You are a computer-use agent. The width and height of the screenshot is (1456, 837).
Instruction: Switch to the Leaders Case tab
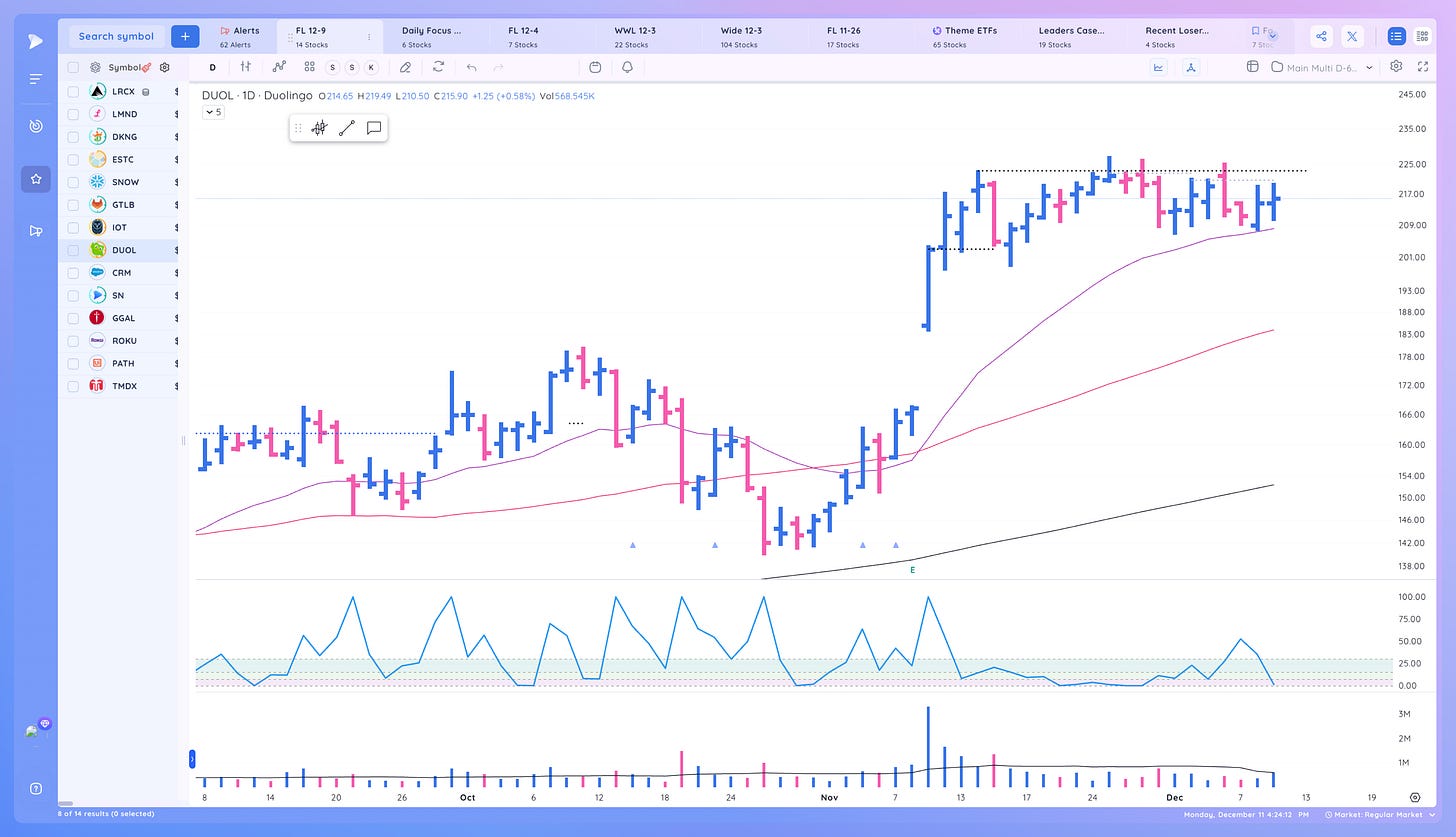coord(1071,37)
